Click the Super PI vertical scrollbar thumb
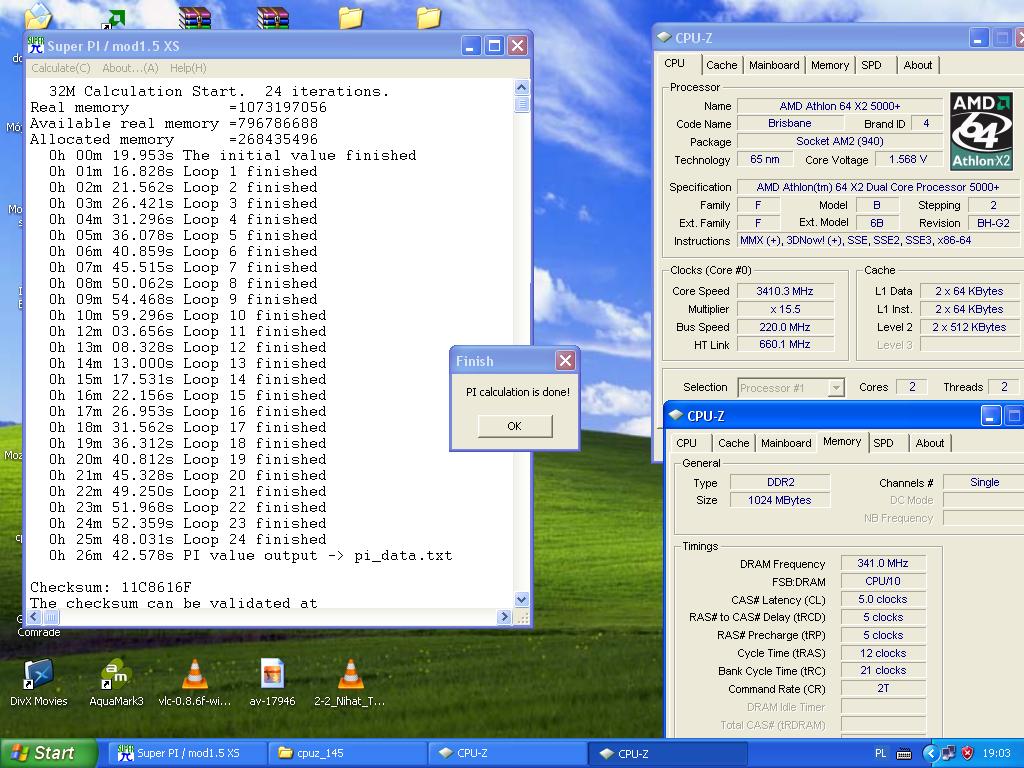 tap(521, 104)
